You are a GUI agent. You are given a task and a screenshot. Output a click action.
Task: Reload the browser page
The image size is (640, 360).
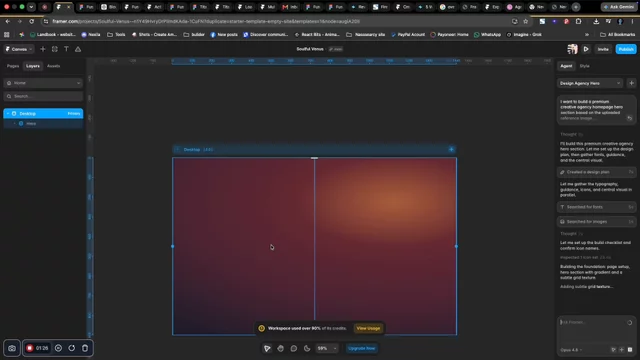pos(31,21)
